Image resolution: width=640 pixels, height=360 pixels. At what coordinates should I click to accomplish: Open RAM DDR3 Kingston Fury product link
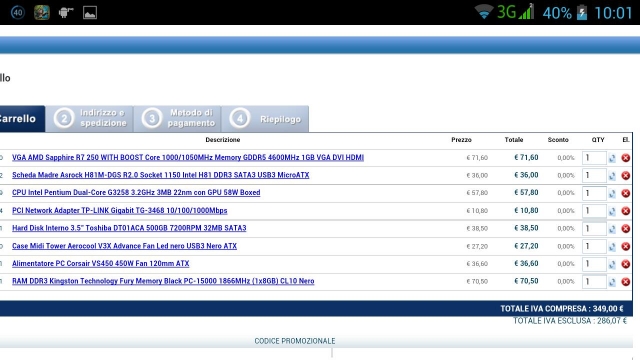click(x=163, y=281)
